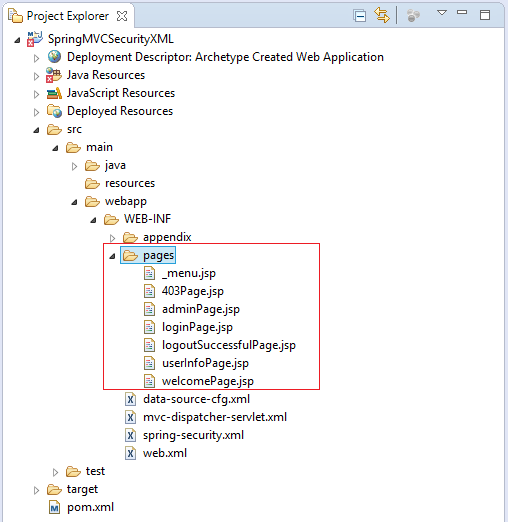508x522 pixels.
Task: Click the pom.xml Maven file icon
Action: click(54, 507)
